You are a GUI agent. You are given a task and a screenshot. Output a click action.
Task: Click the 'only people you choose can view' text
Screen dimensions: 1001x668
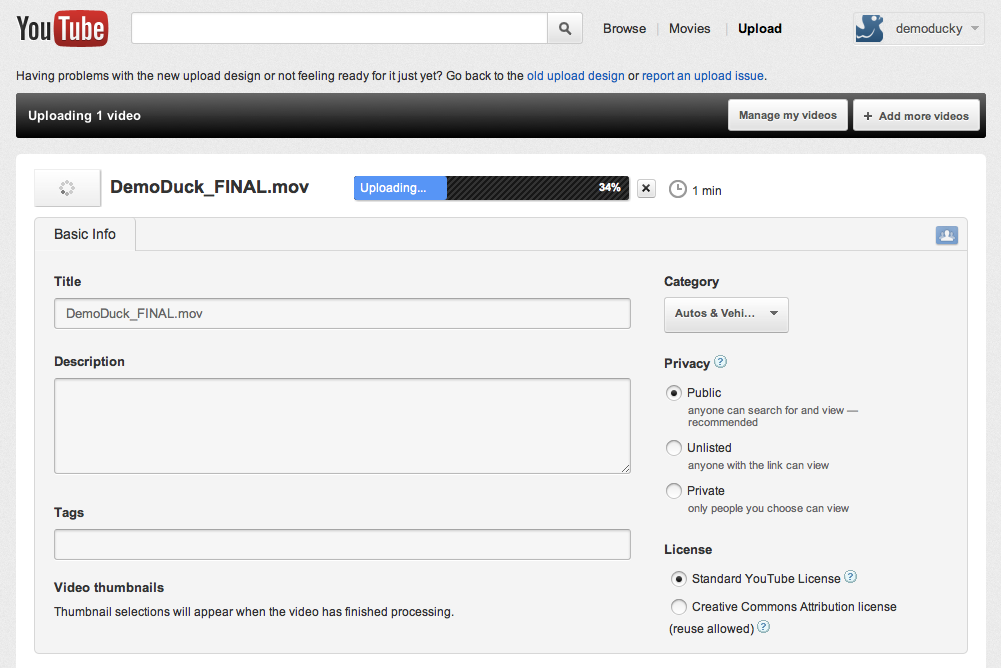coord(768,508)
